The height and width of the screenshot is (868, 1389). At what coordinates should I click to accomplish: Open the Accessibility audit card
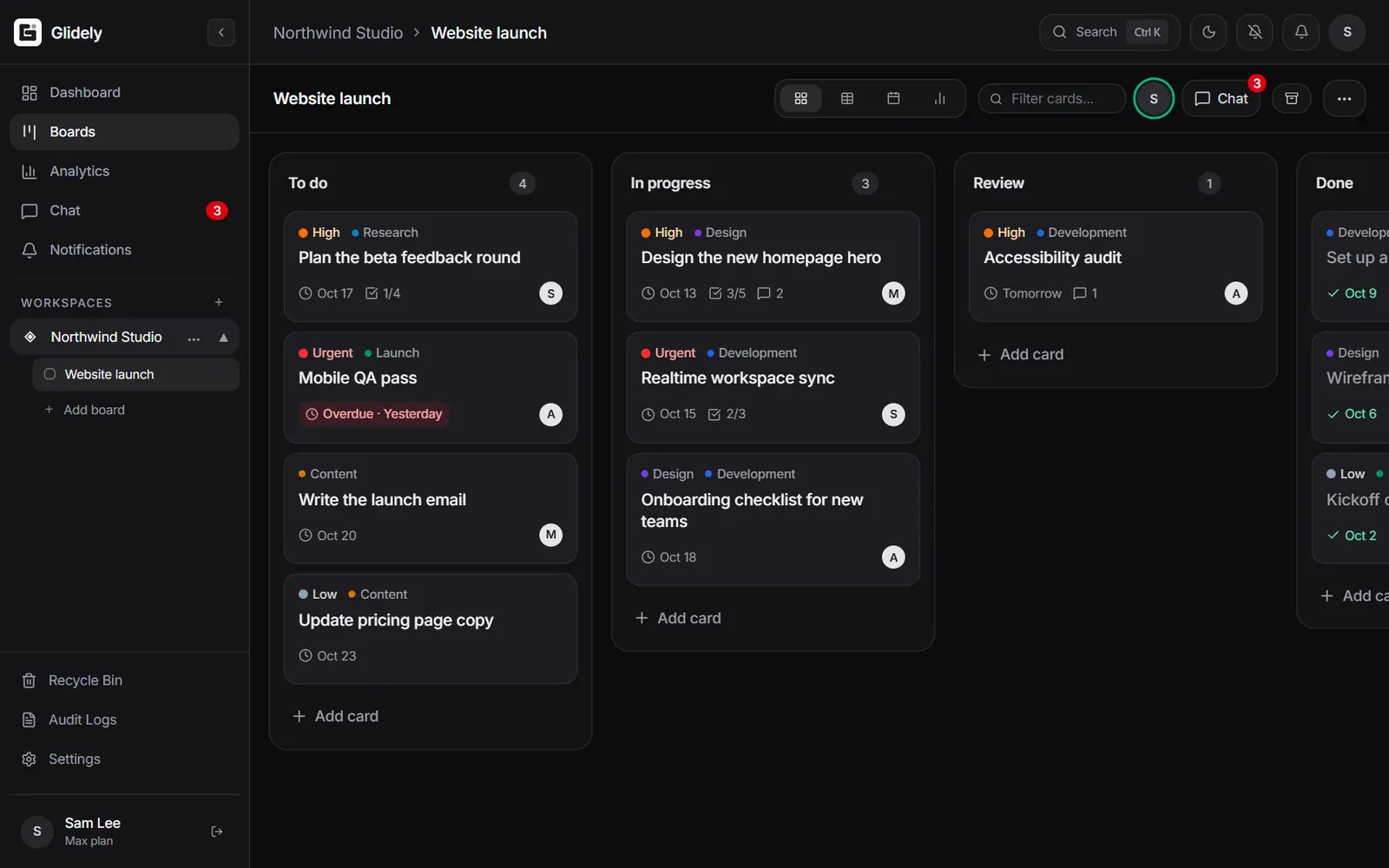(x=1116, y=266)
